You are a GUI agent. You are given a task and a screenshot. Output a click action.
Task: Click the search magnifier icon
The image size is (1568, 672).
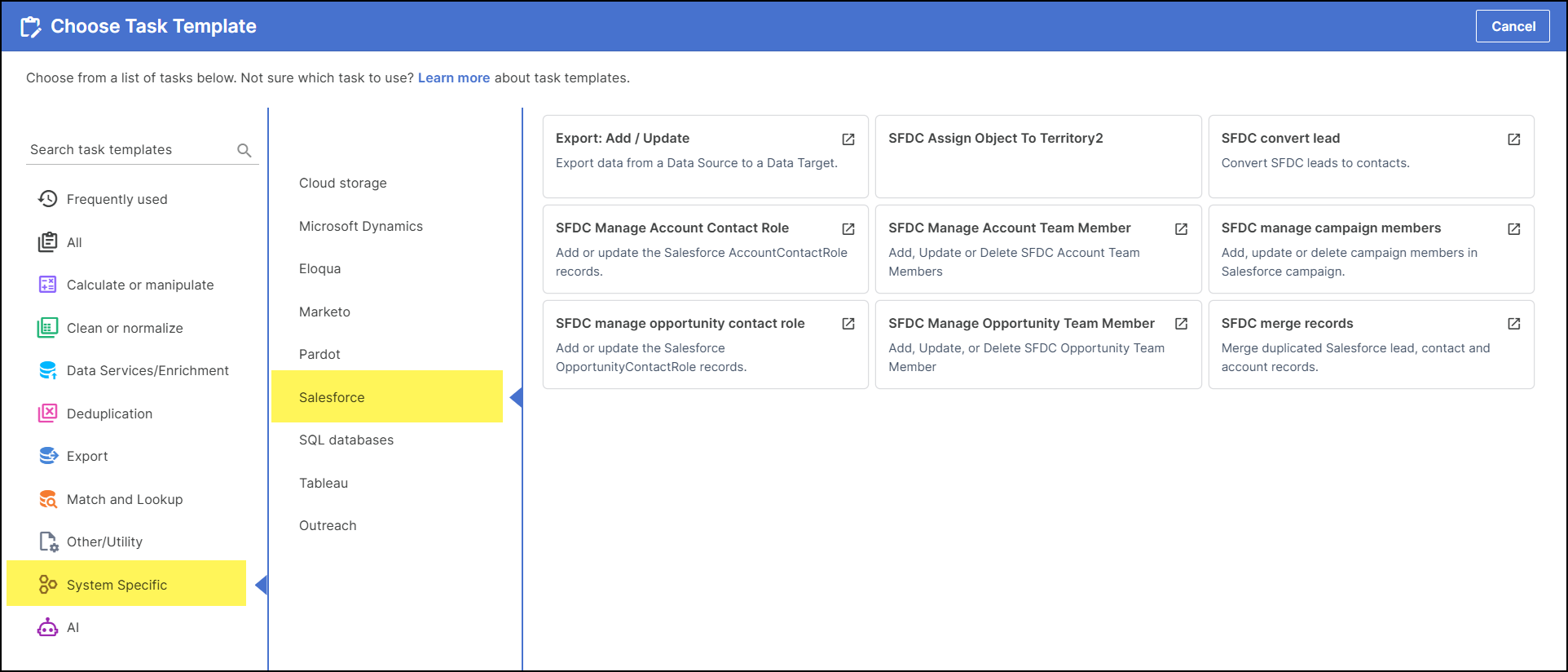(x=244, y=150)
